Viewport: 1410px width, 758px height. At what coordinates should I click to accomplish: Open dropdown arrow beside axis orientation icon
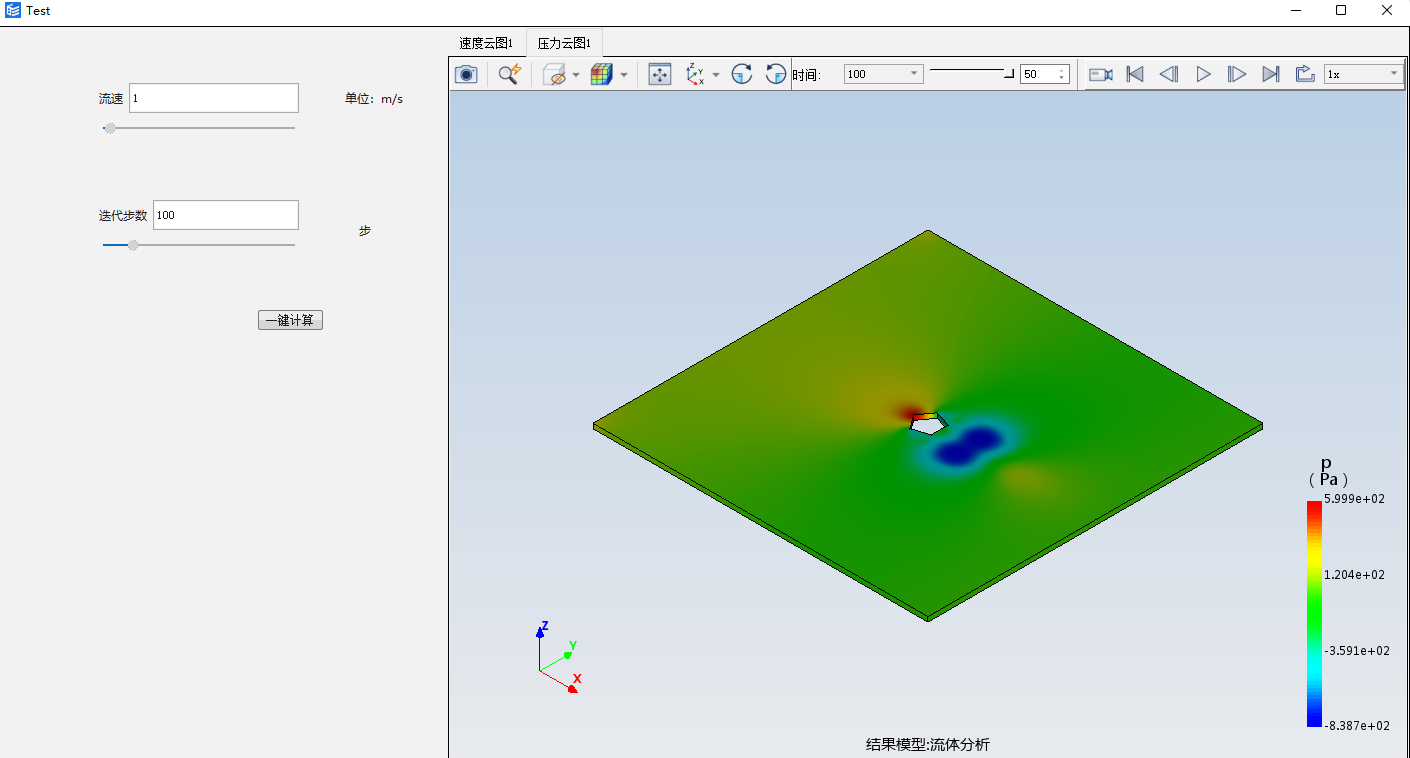click(x=716, y=75)
